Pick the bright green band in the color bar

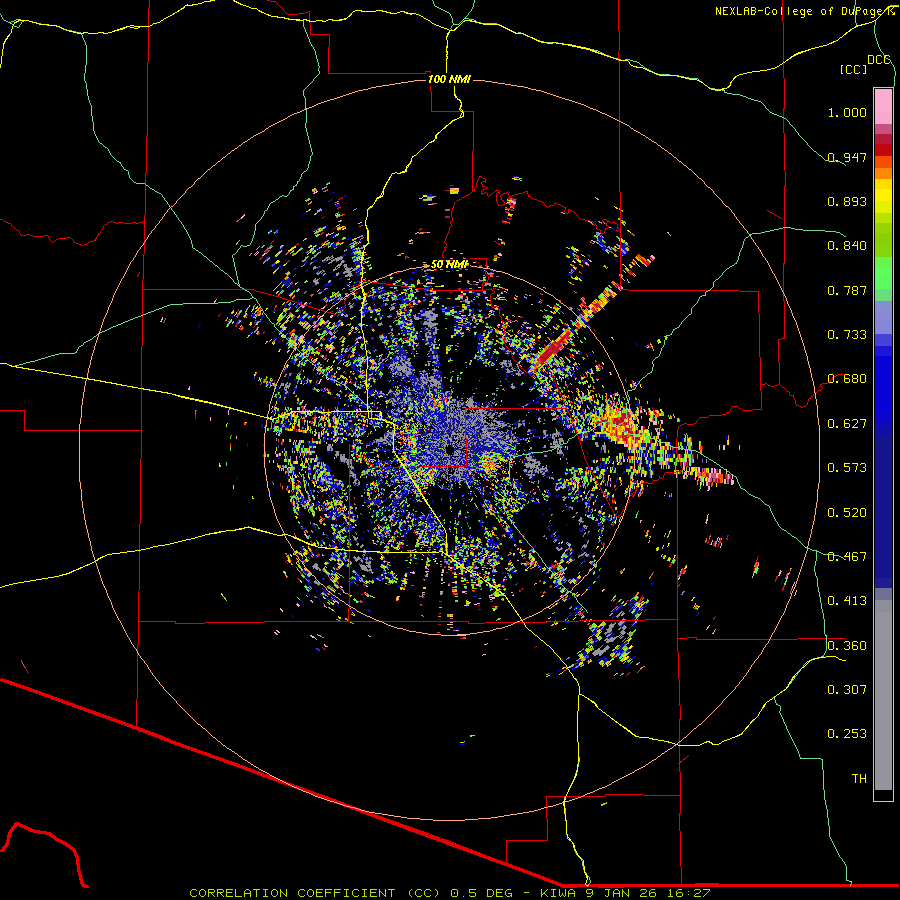coord(883,273)
